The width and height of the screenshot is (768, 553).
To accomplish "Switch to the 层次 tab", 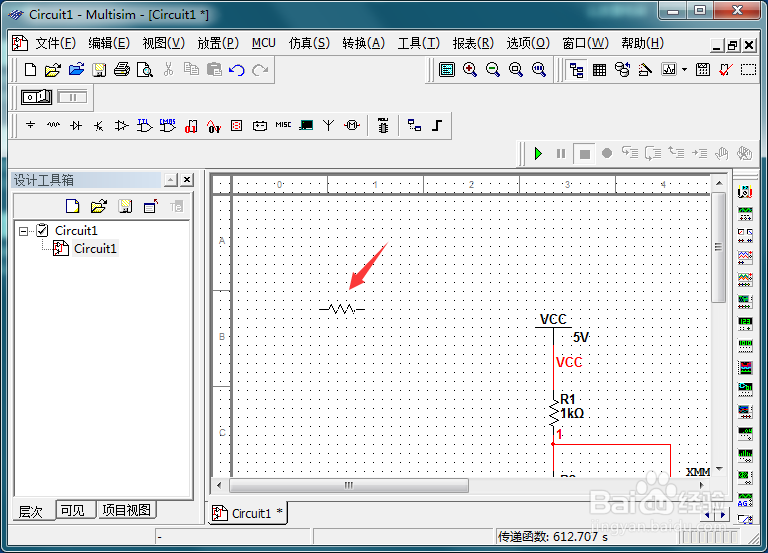I will (30, 512).
